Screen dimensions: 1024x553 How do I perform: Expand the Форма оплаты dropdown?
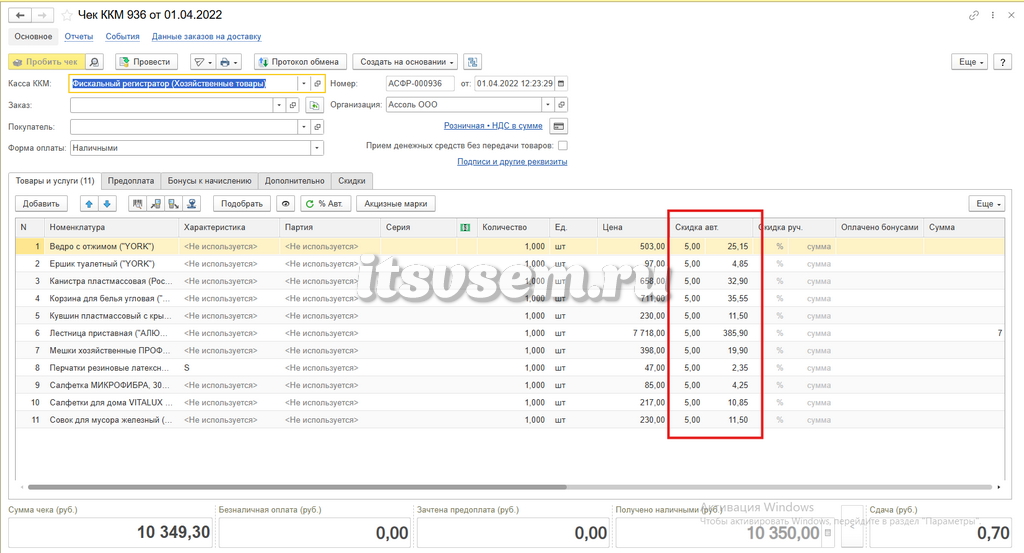(317, 148)
